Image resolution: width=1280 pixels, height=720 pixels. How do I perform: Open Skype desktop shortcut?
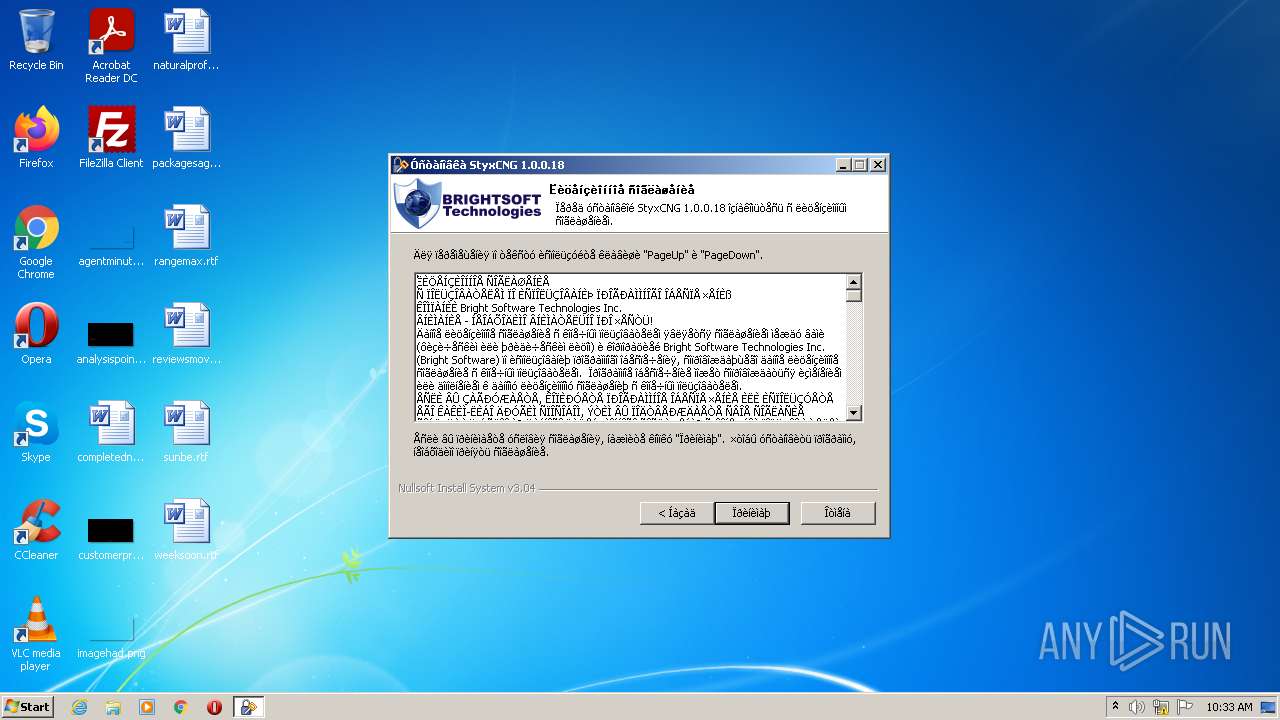36,431
